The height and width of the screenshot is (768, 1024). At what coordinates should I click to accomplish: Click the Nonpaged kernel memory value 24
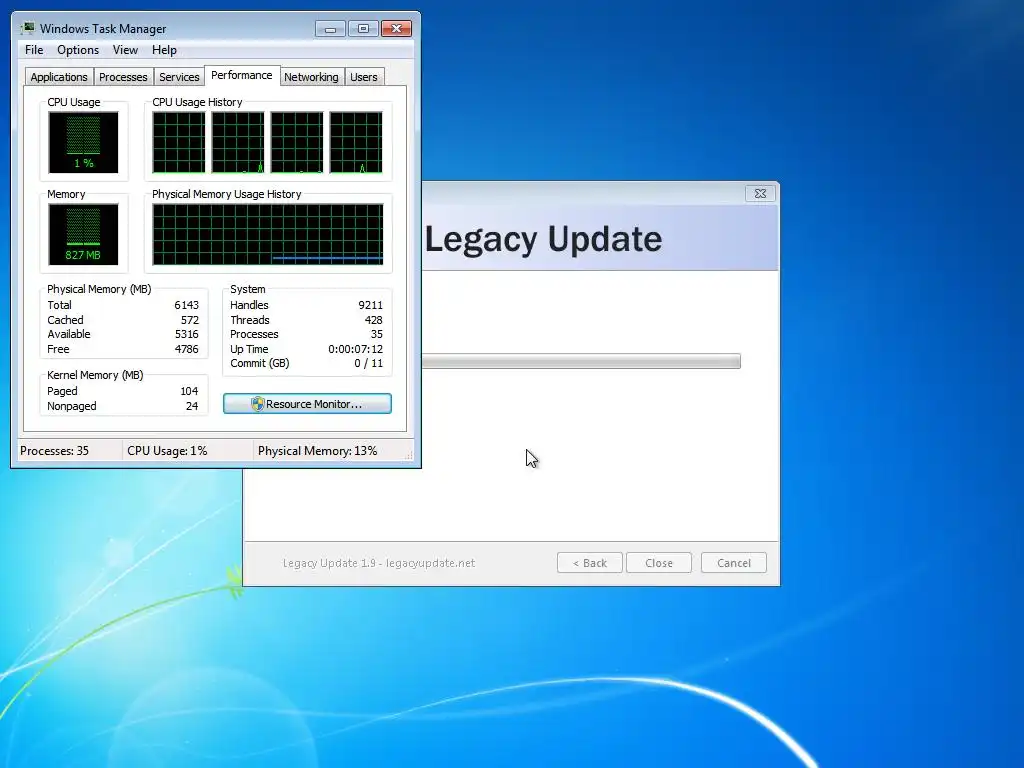pos(191,406)
